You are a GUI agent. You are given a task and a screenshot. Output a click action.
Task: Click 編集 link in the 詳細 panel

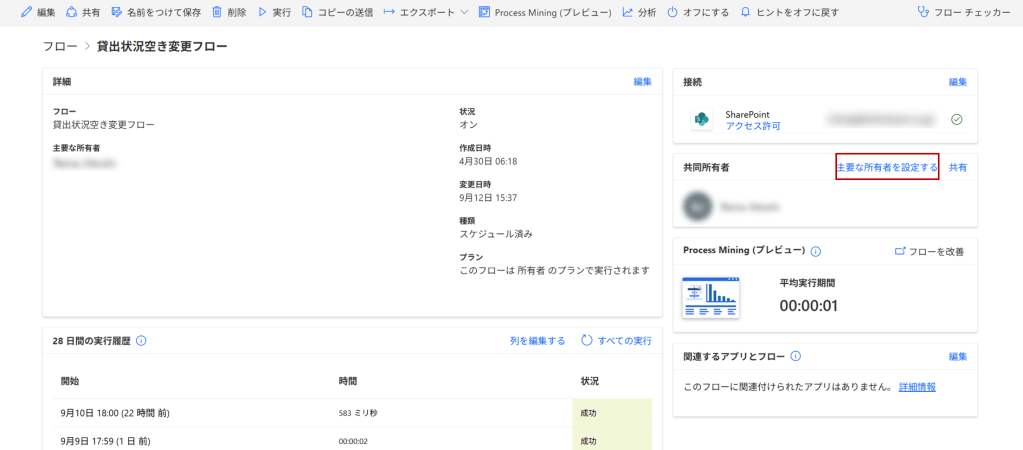(x=642, y=82)
